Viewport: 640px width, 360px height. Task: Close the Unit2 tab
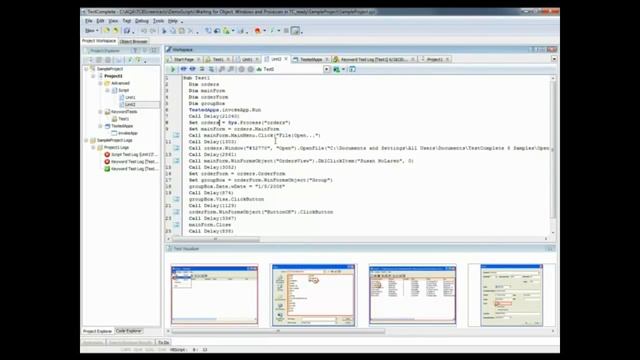pos(286,59)
